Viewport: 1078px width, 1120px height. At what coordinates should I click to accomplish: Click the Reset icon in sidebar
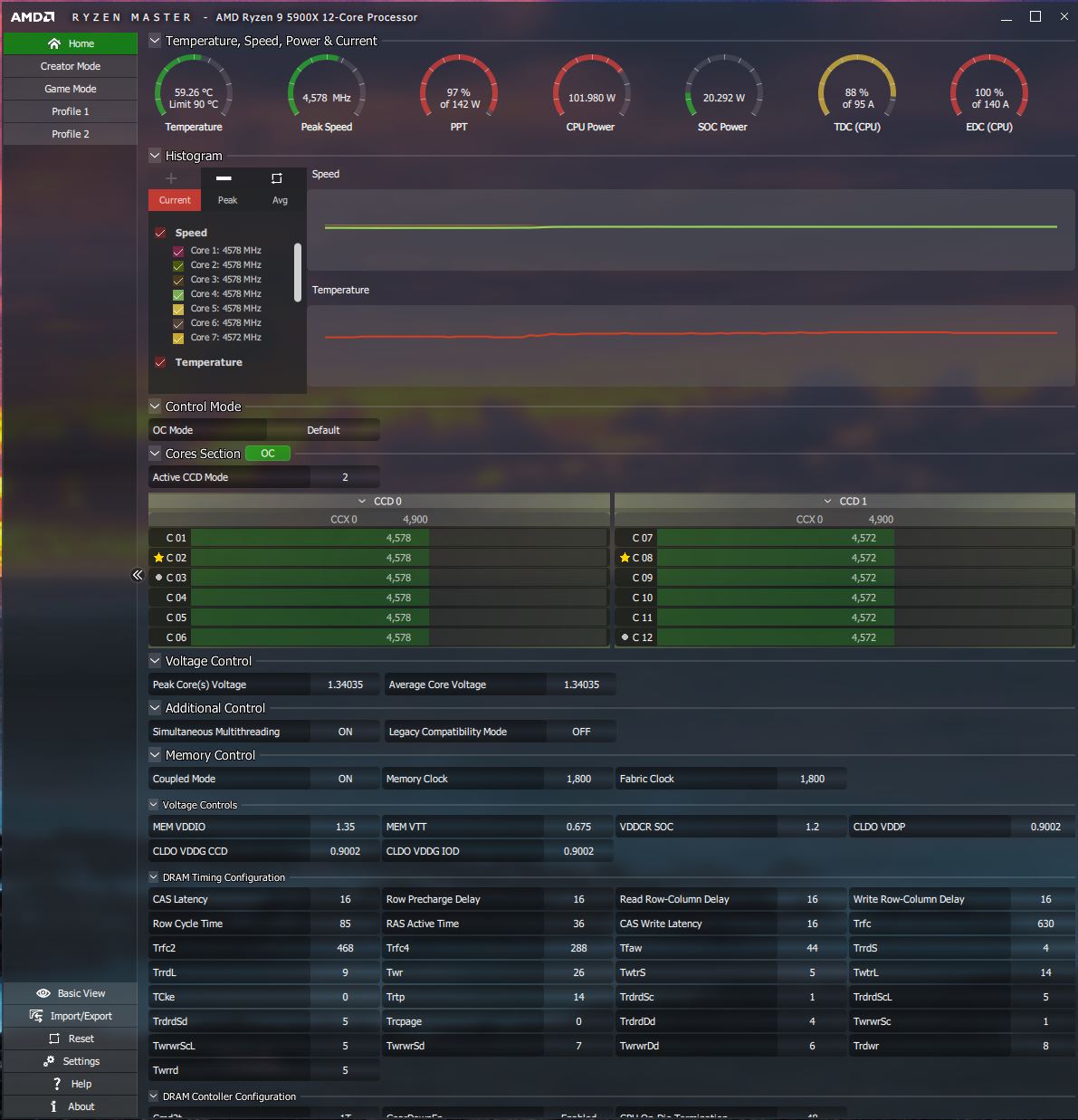(x=54, y=1039)
